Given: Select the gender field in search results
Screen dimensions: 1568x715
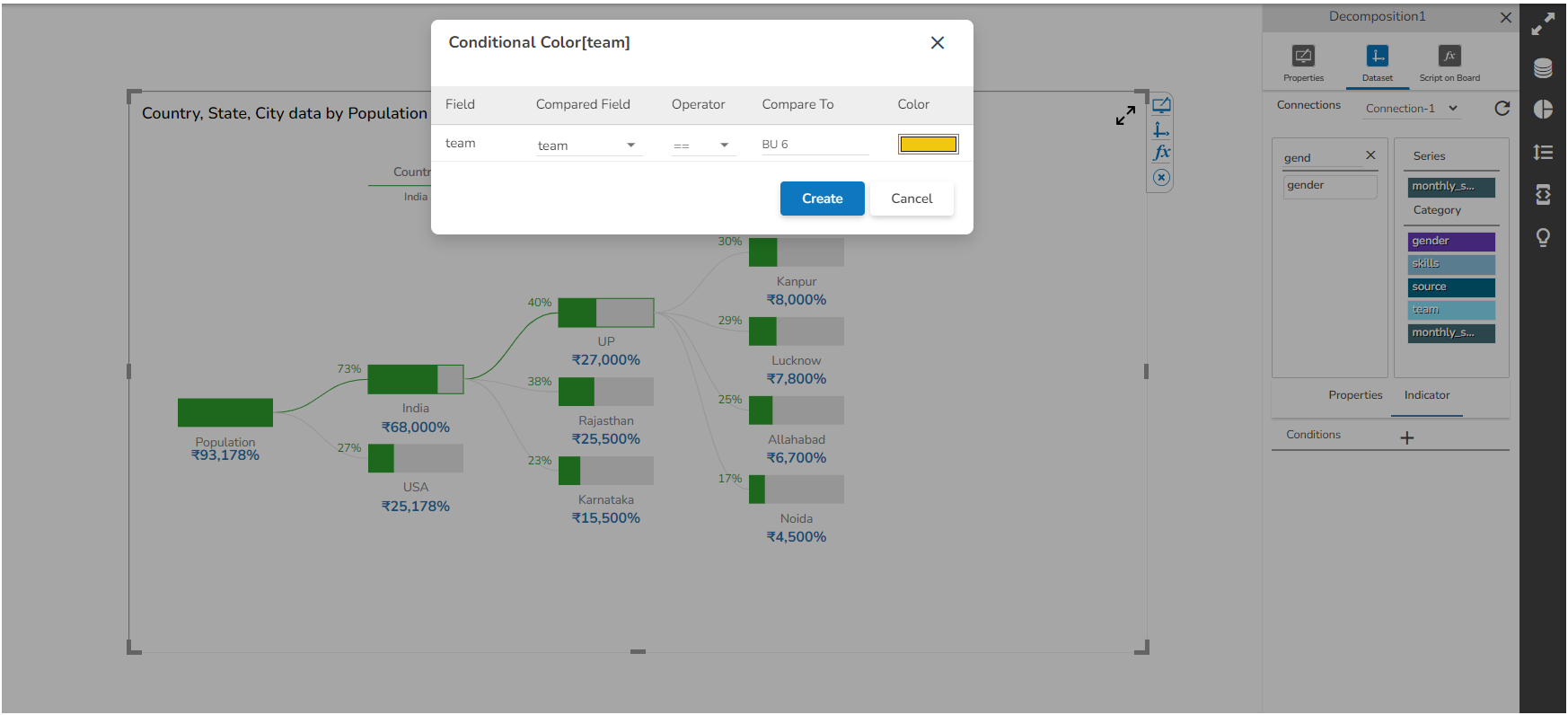Looking at the screenshot, I should (1329, 186).
